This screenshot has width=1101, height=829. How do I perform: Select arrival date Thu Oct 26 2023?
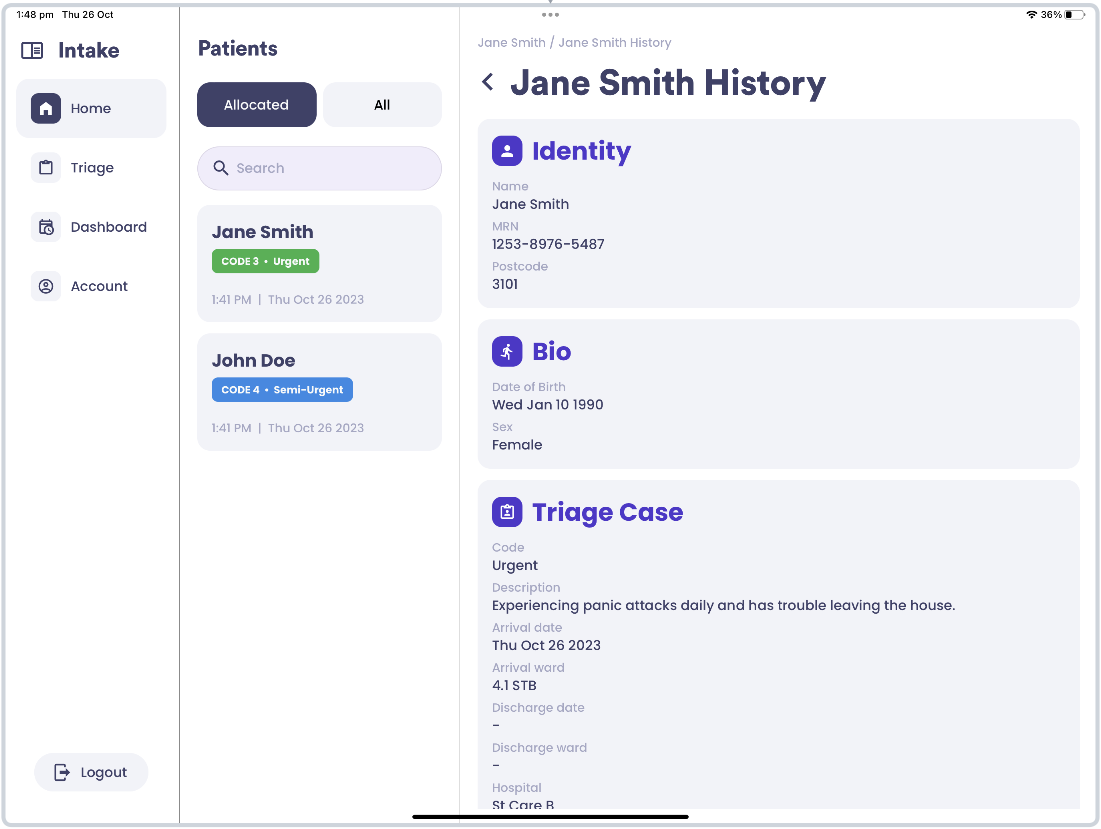[546, 645]
